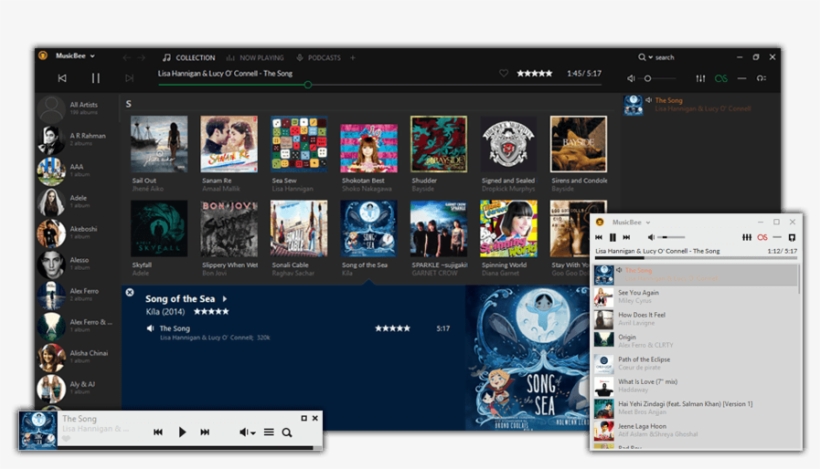Screen dimensions: 820x469
Task: Pause playback in the main MusicBee window
Action: (x=96, y=78)
